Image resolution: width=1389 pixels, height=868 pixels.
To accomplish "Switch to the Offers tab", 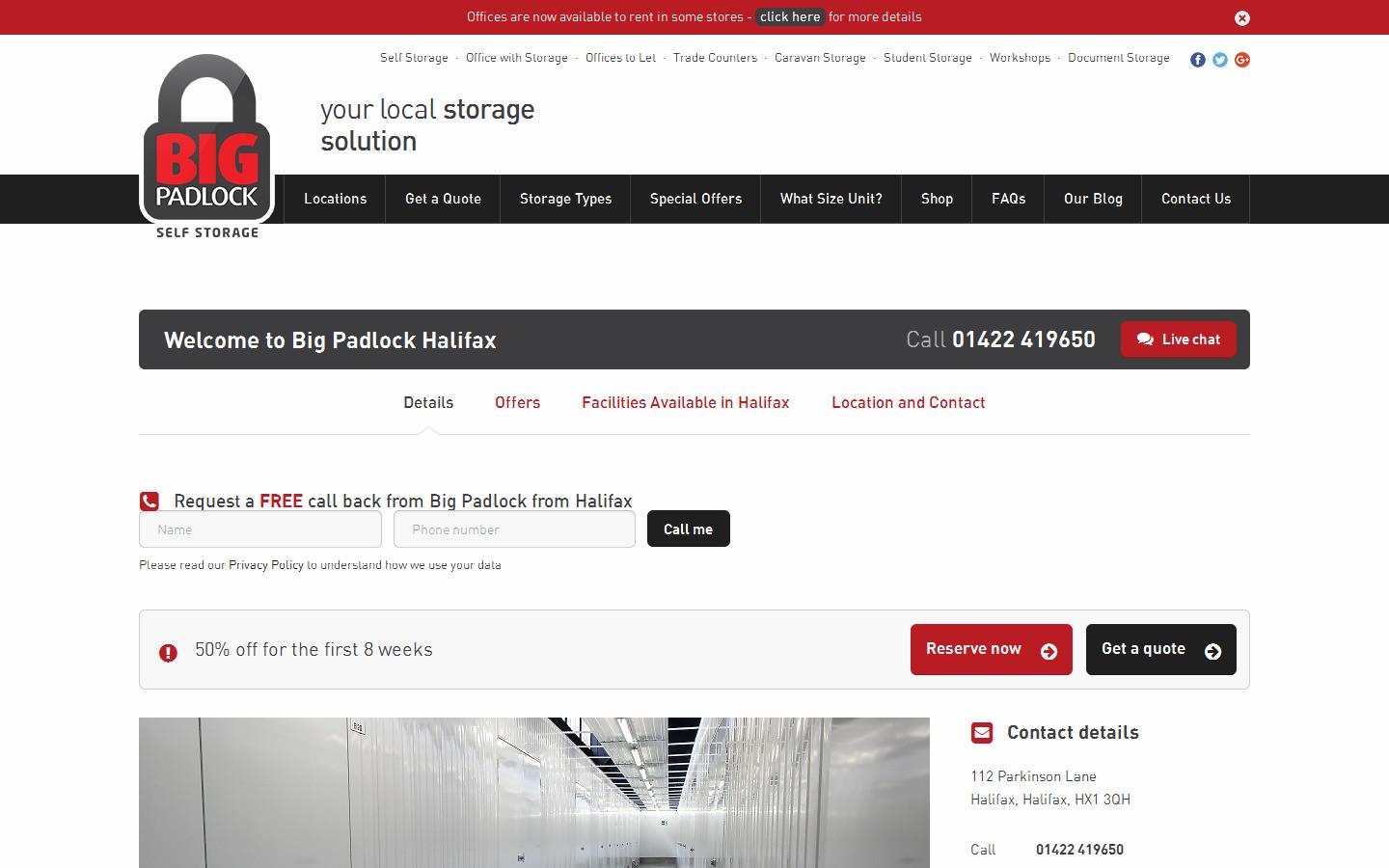I will pyautogui.click(x=517, y=403).
